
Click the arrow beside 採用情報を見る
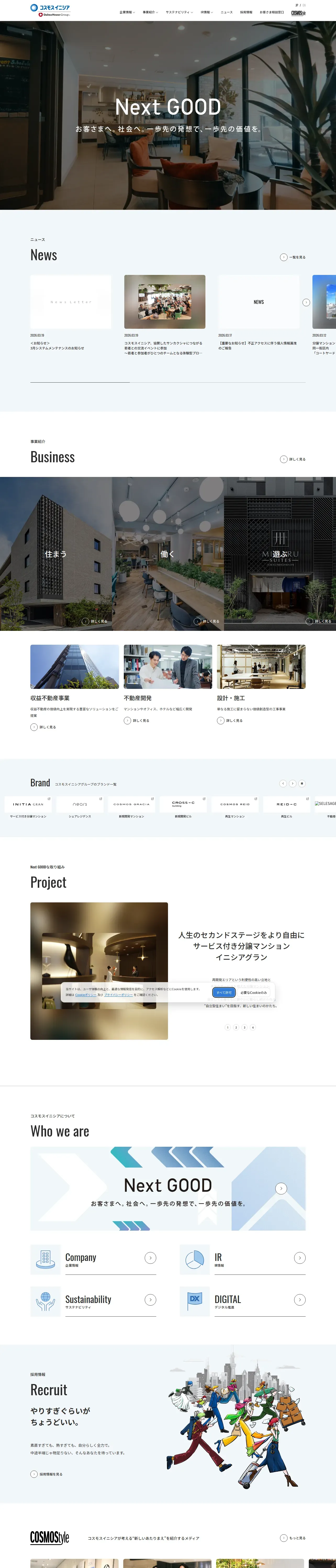pos(34,1474)
